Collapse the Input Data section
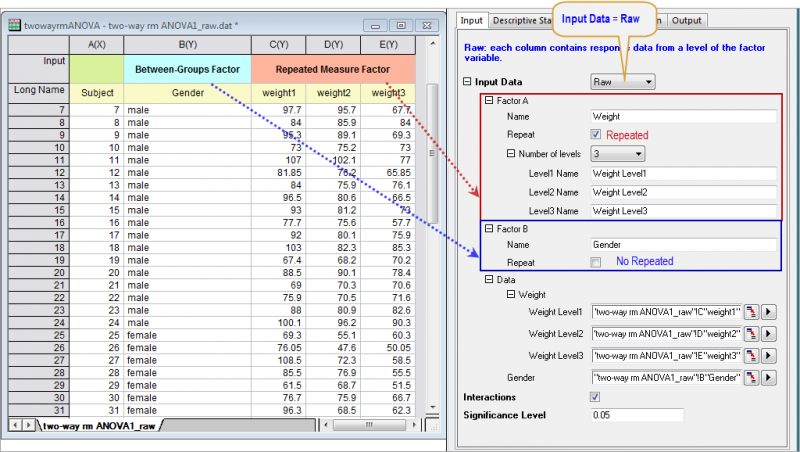 467,82
